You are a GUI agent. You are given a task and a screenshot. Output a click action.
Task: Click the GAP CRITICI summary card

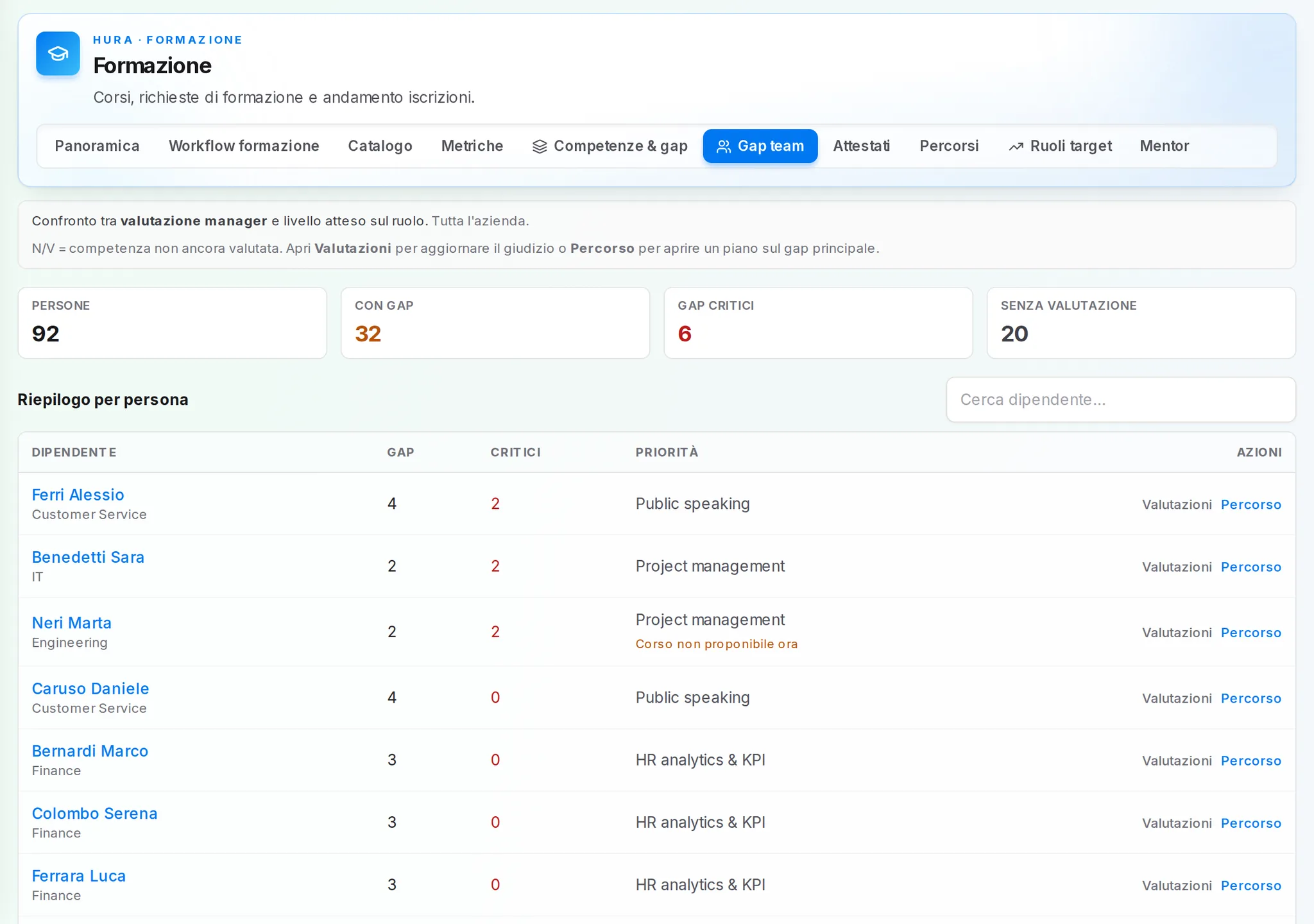pyautogui.click(x=818, y=323)
